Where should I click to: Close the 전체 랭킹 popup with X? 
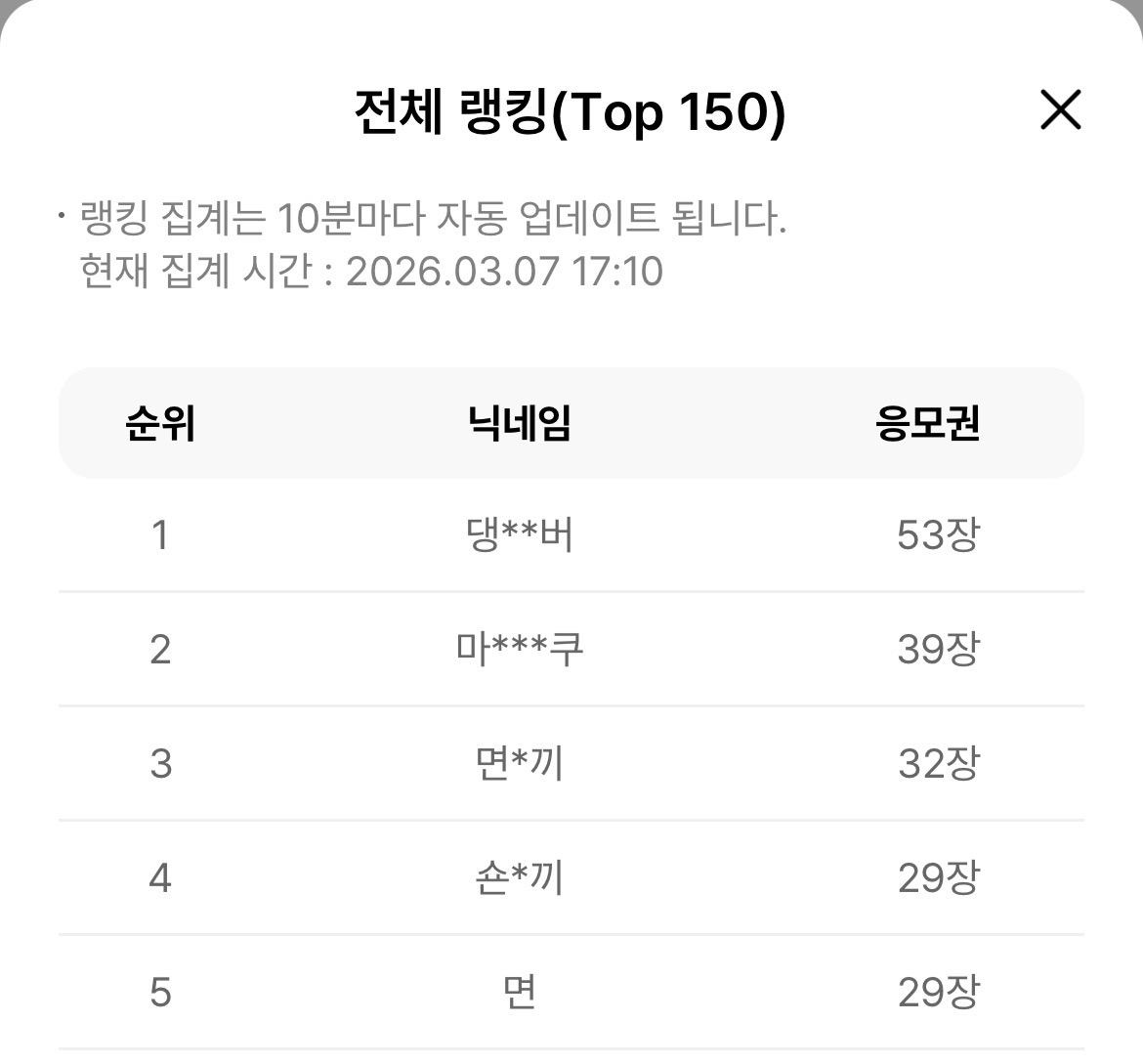point(1061,110)
